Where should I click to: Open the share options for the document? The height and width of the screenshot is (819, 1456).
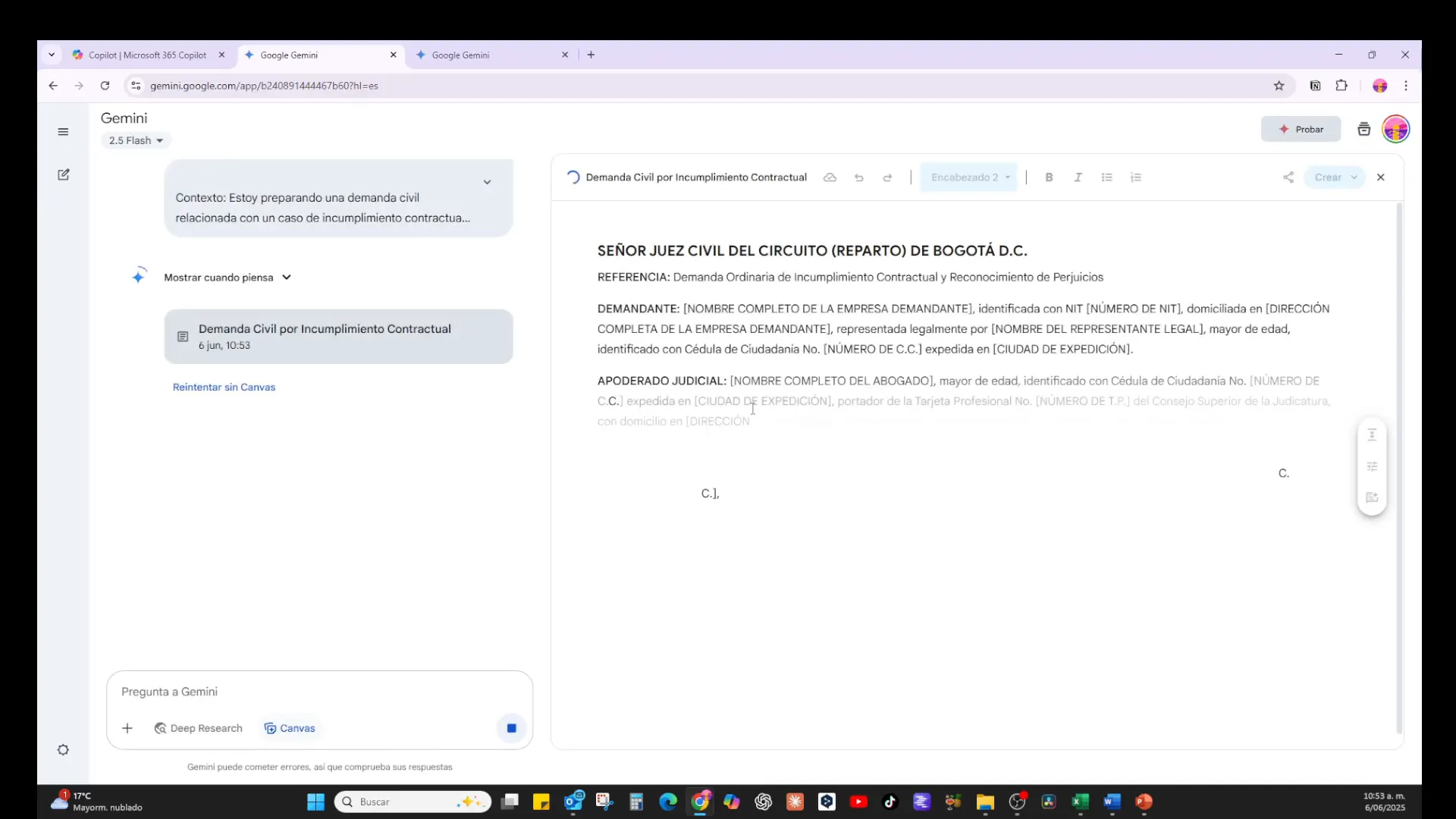(x=1288, y=177)
